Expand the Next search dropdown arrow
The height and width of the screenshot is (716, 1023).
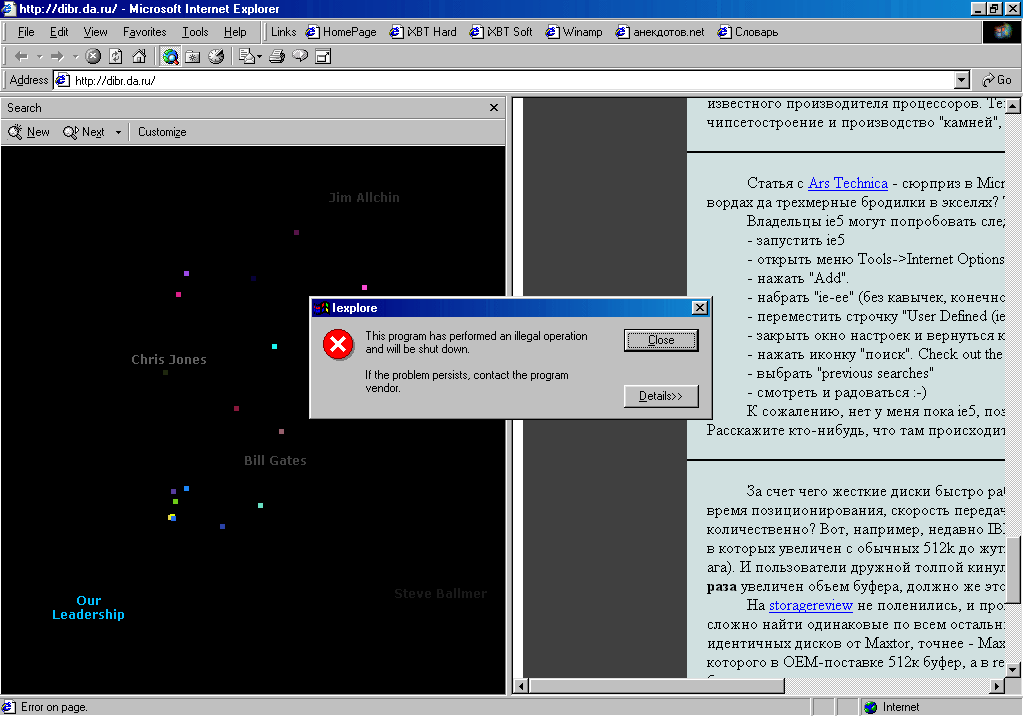pyautogui.click(x=118, y=132)
